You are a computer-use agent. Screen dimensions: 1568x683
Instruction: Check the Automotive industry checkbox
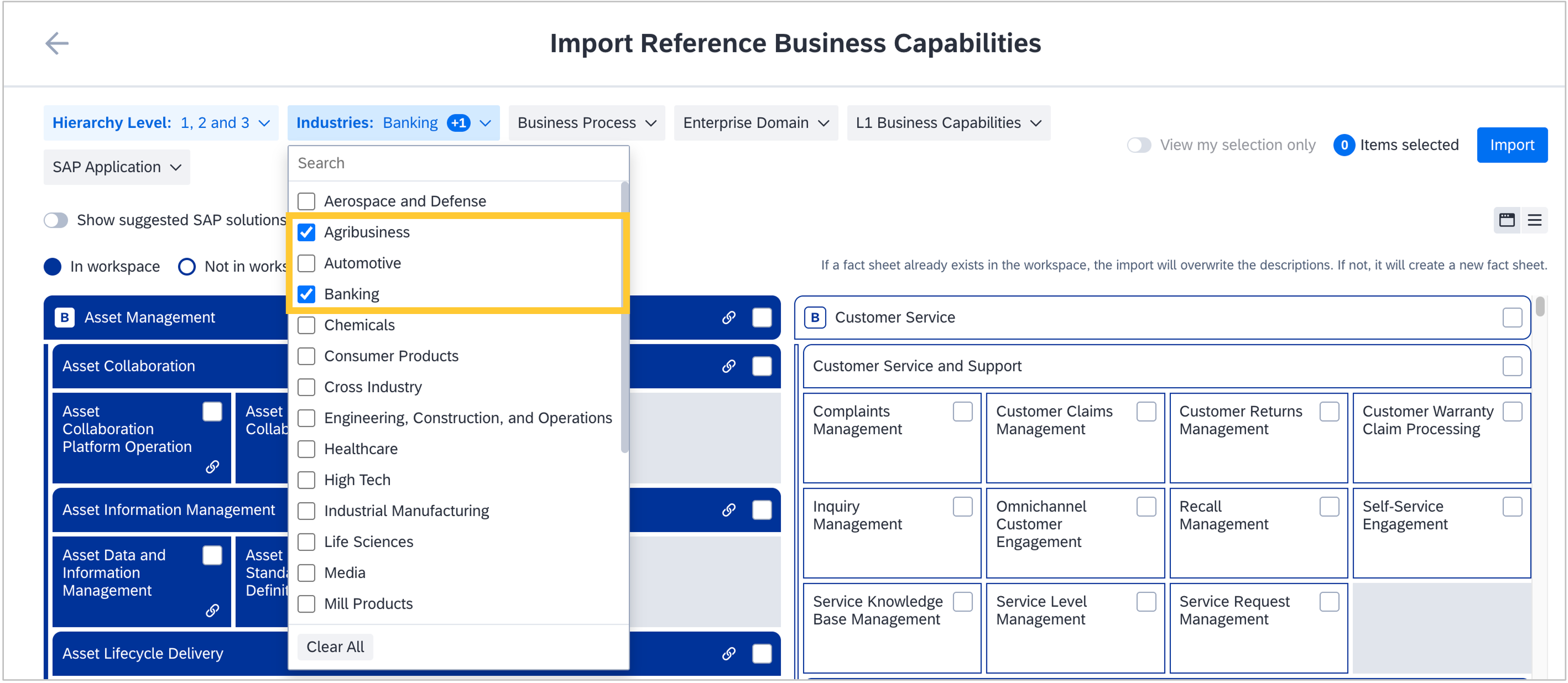pos(306,263)
